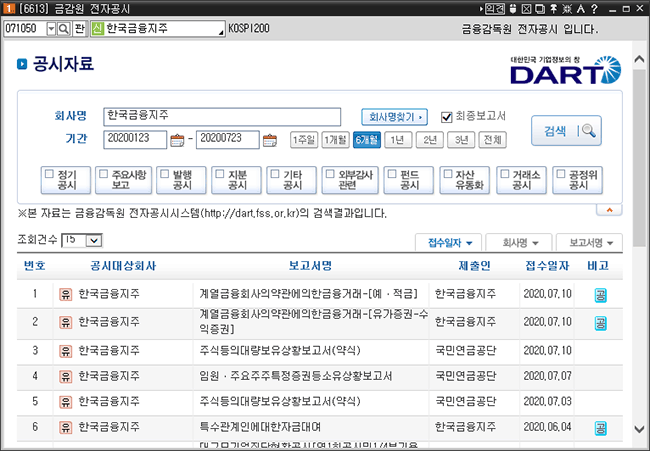The height and width of the screenshot is (451, 650).
Task: Click the 검색 search button
Action: coord(566,131)
